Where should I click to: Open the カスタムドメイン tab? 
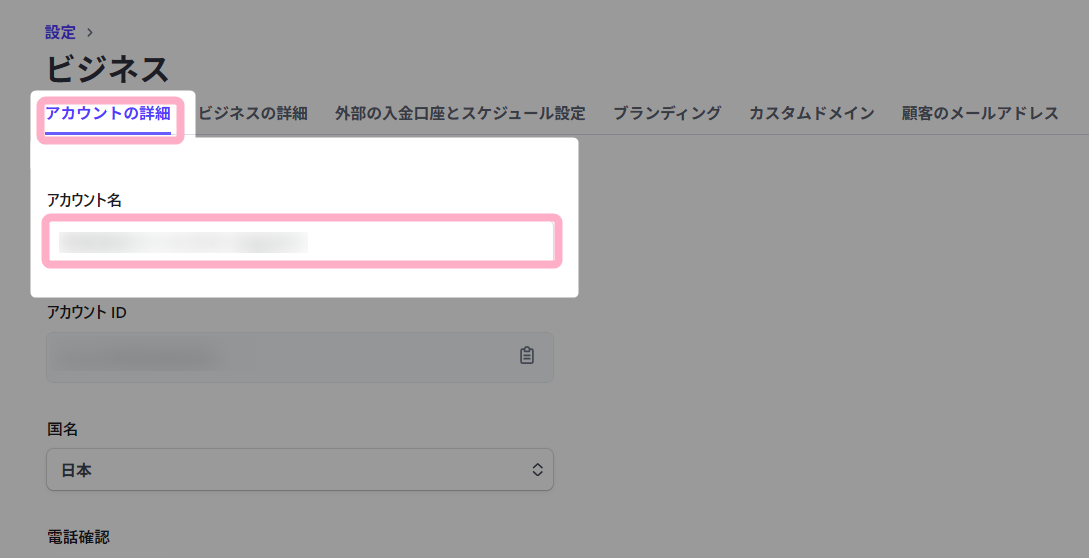click(x=811, y=114)
